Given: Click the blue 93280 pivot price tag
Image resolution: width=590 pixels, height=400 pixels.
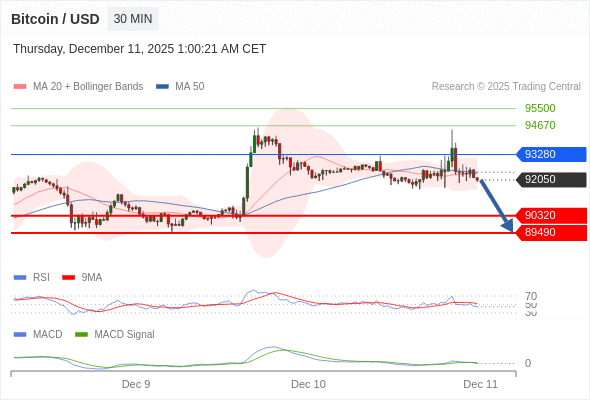Looking at the screenshot, I should click(x=551, y=154).
